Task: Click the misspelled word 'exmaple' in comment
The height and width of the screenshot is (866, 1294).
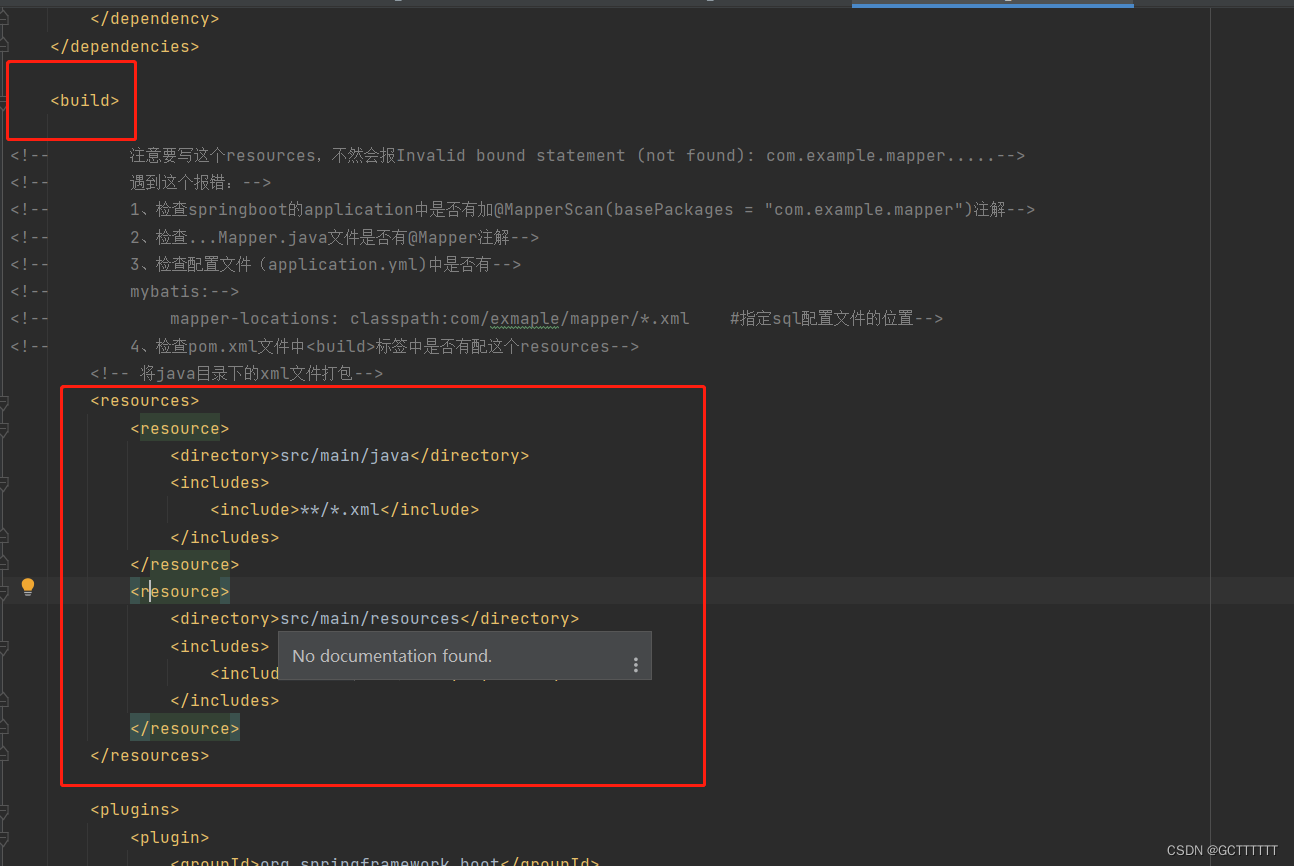Action: [x=524, y=319]
